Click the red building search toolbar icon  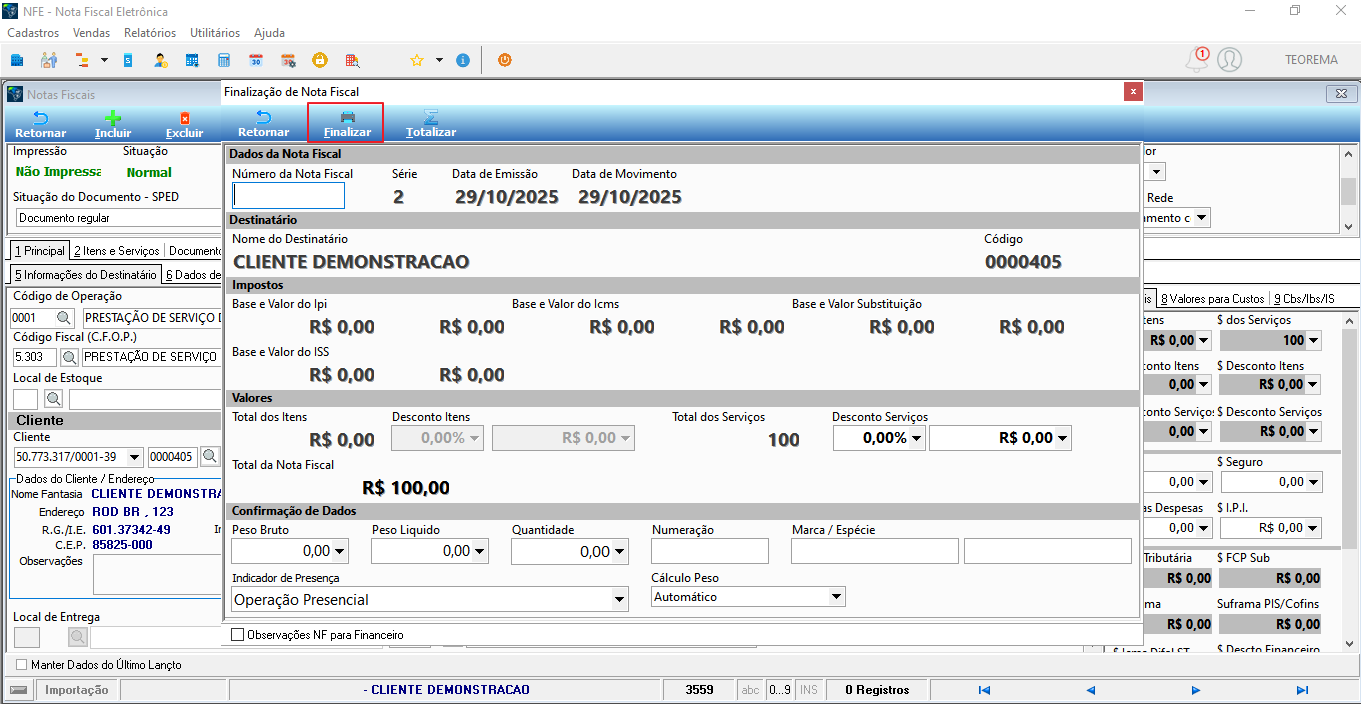click(352, 60)
